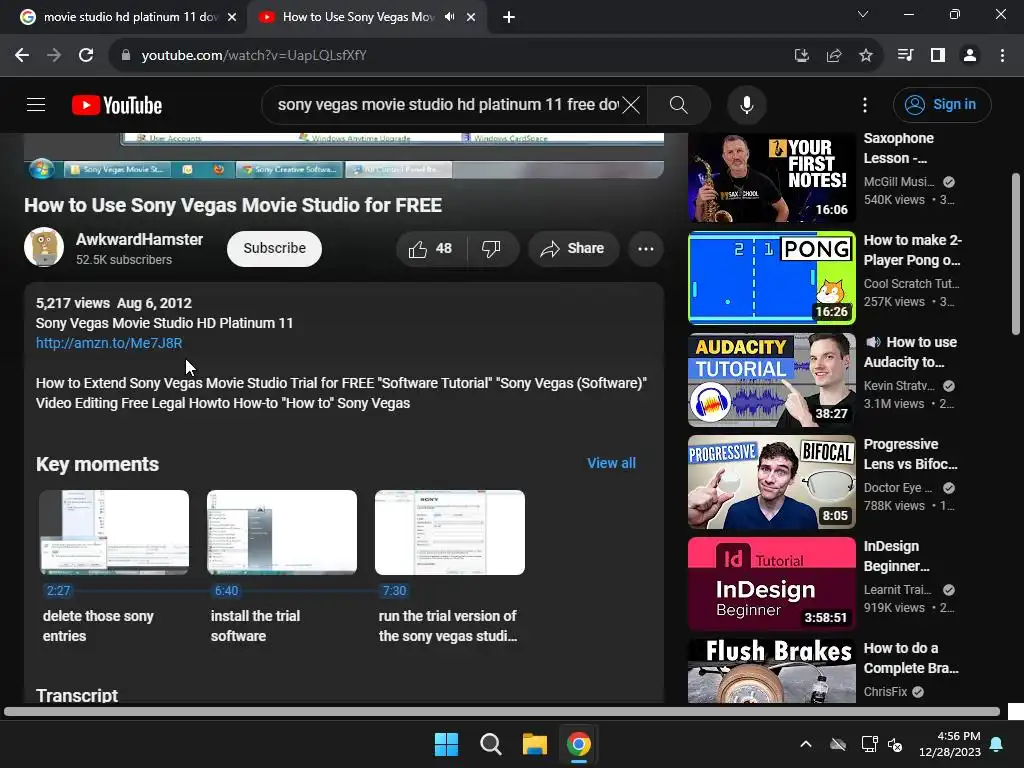Screen dimensions: 1024x768
Task: Click the vertical page scrollbar
Action: point(1016,254)
